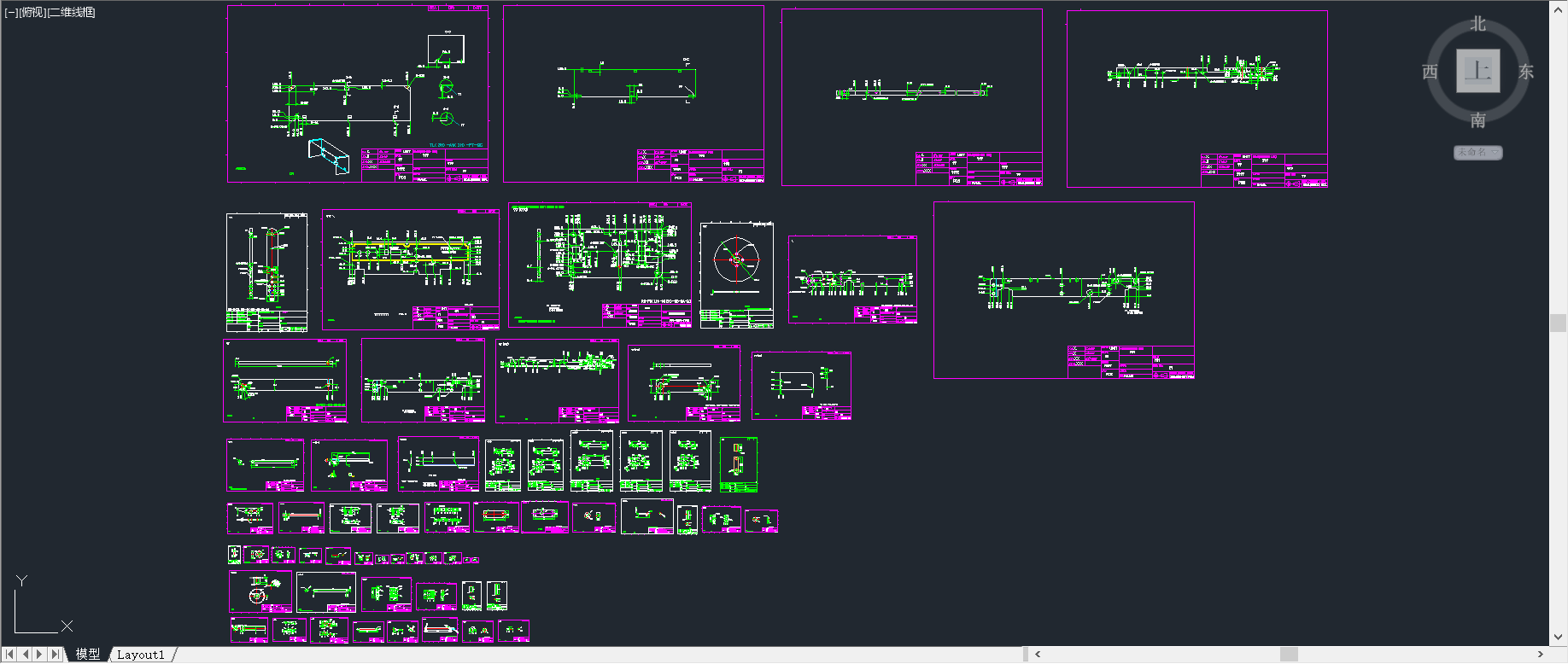This screenshot has height=664, width=1568.
Task: Open the 二维线框 visual style menu
Action: (x=72, y=12)
